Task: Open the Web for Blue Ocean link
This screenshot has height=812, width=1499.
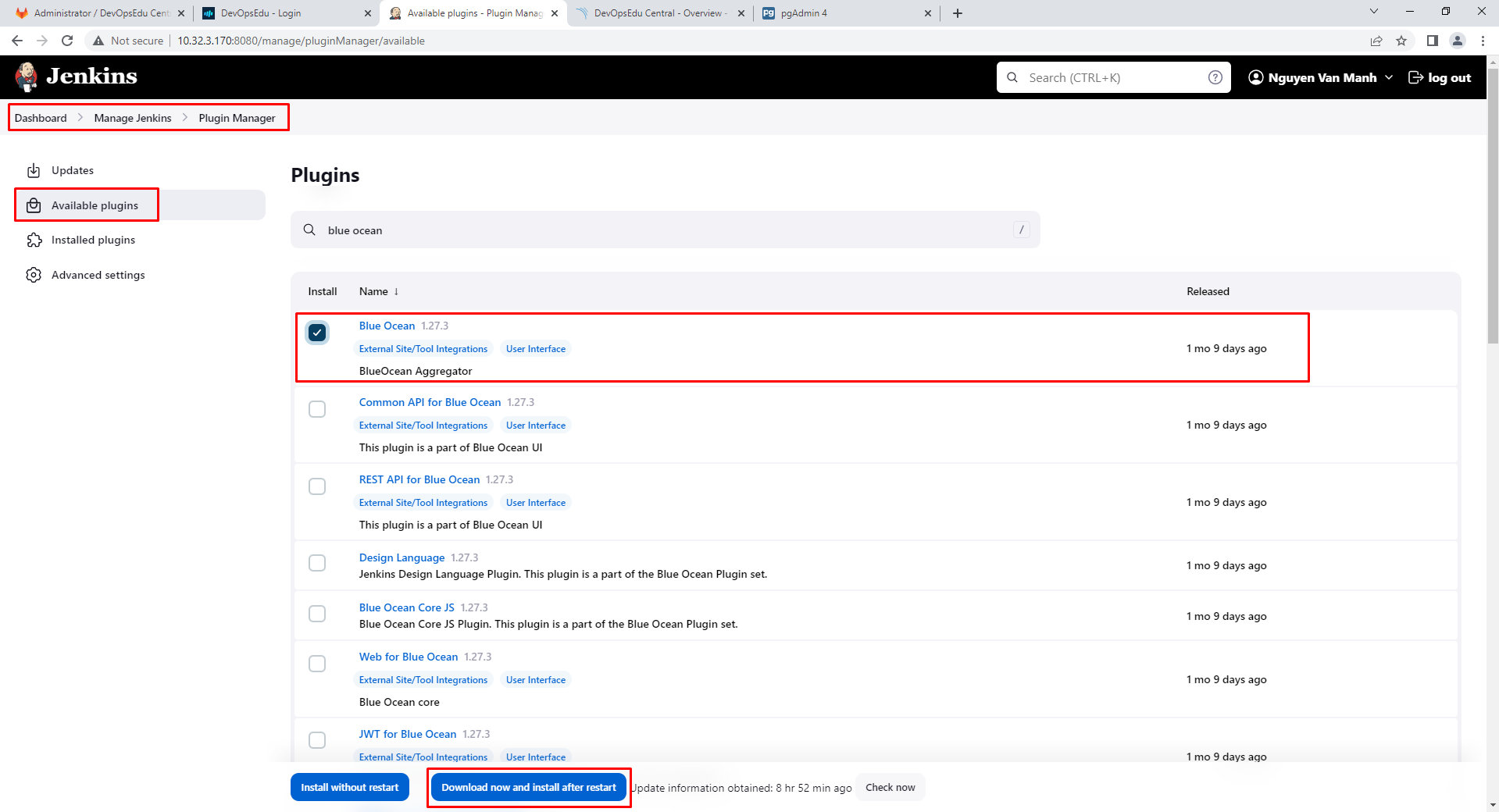Action: tap(408, 657)
